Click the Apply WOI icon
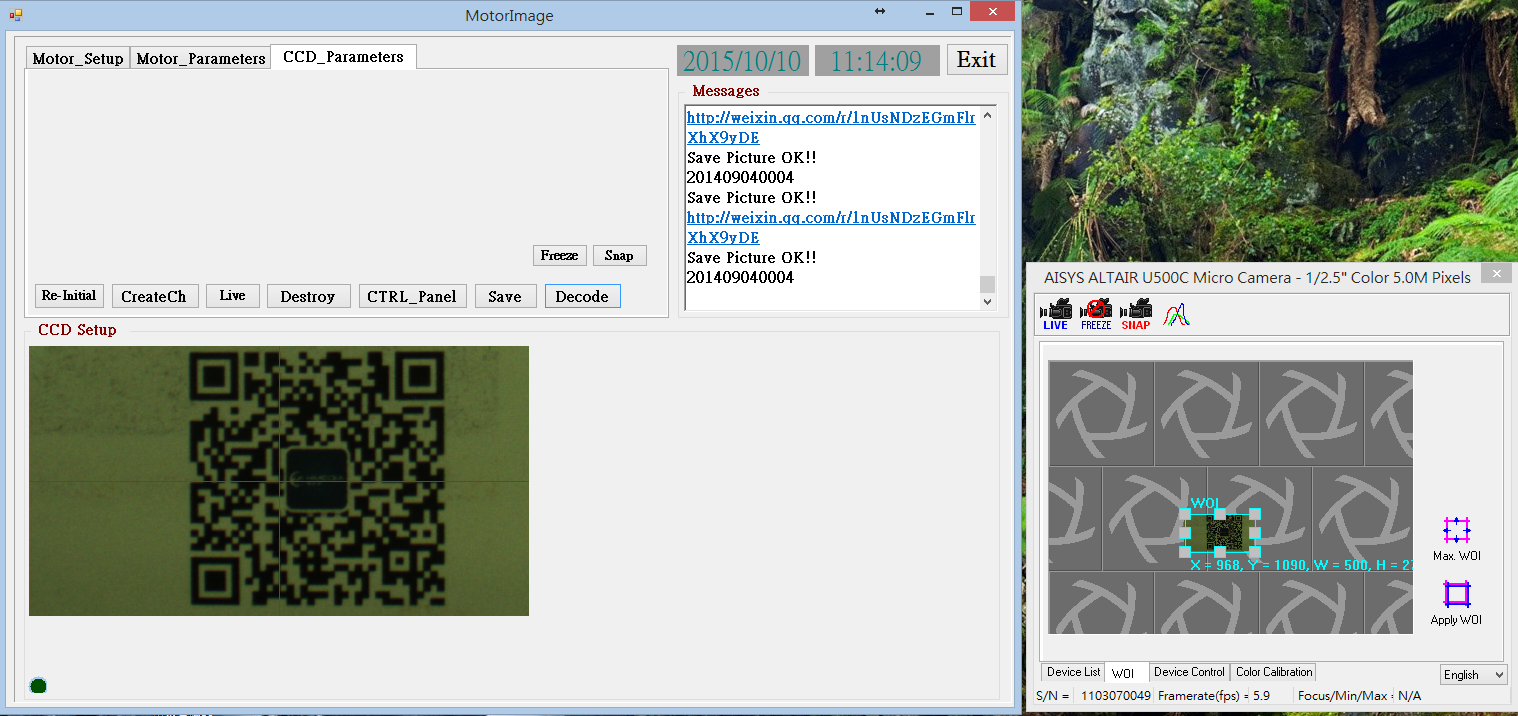The width and height of the screenshot is (1518, 716). 1457,602
